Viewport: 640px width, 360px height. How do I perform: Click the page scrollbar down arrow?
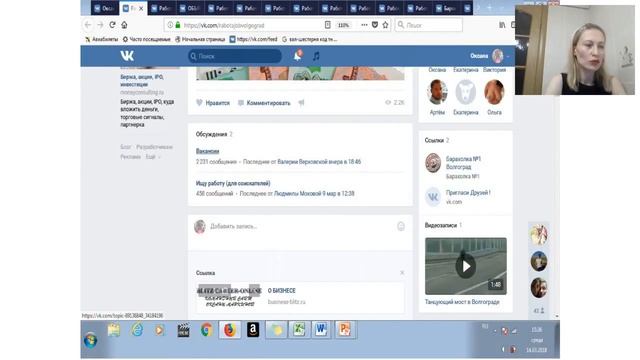(557, 316)
